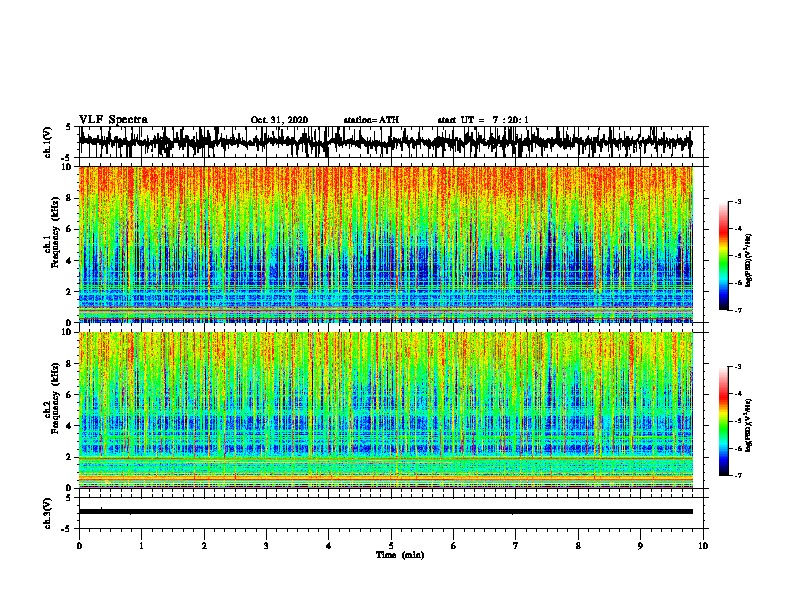The width and height of the screenshot is (792, 612).
Task: Click the -3 label on ch.1 colorbar
Action: pyautogui.click(x=737, y=202)
